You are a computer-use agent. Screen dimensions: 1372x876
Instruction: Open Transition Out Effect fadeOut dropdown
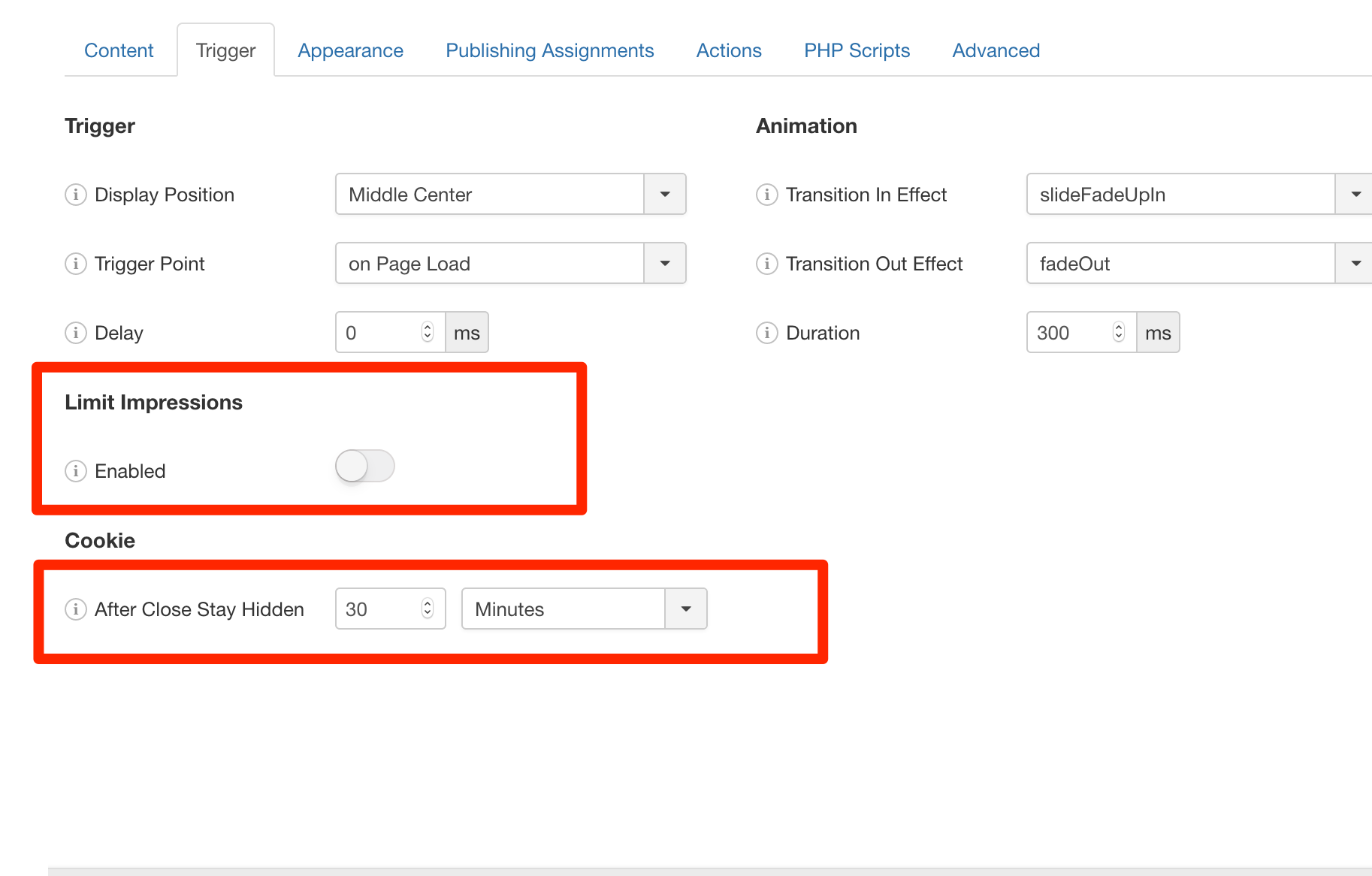coord(1198,264)
